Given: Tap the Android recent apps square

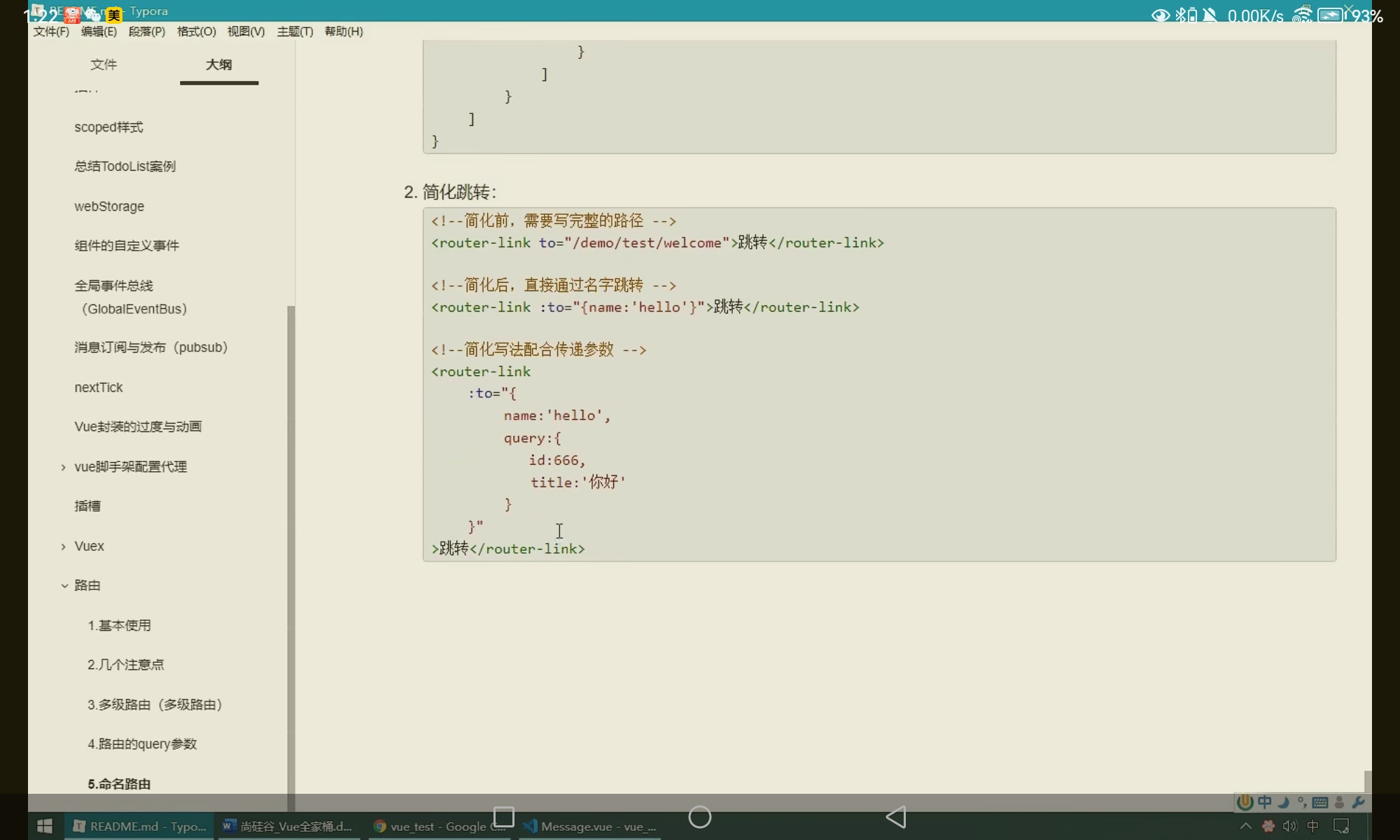Looking at the screenshot, I should click(x=504, y=817).
